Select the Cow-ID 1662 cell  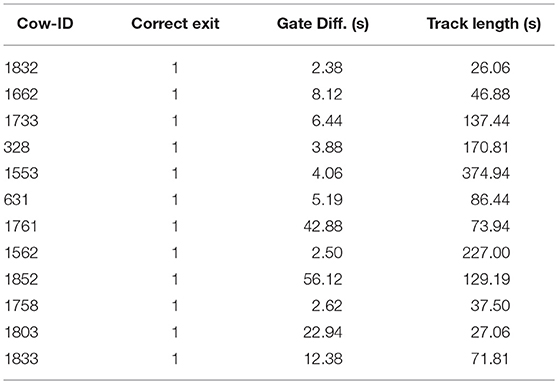coord(21,94)
